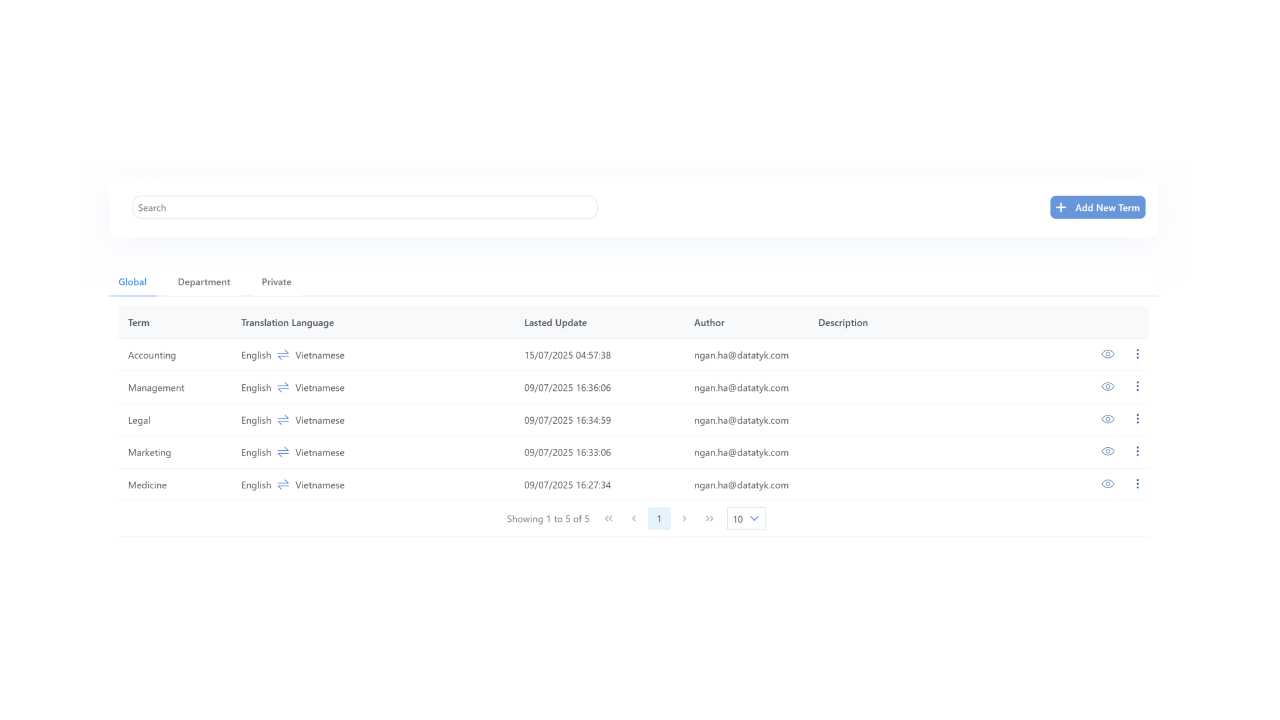Click the swap arrows icon in Accounting row
1280x720 pixels.
(283, 355)
